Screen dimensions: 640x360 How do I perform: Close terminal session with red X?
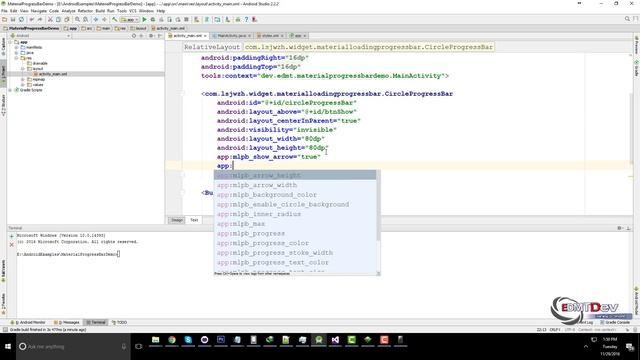[x=11, y=245]
